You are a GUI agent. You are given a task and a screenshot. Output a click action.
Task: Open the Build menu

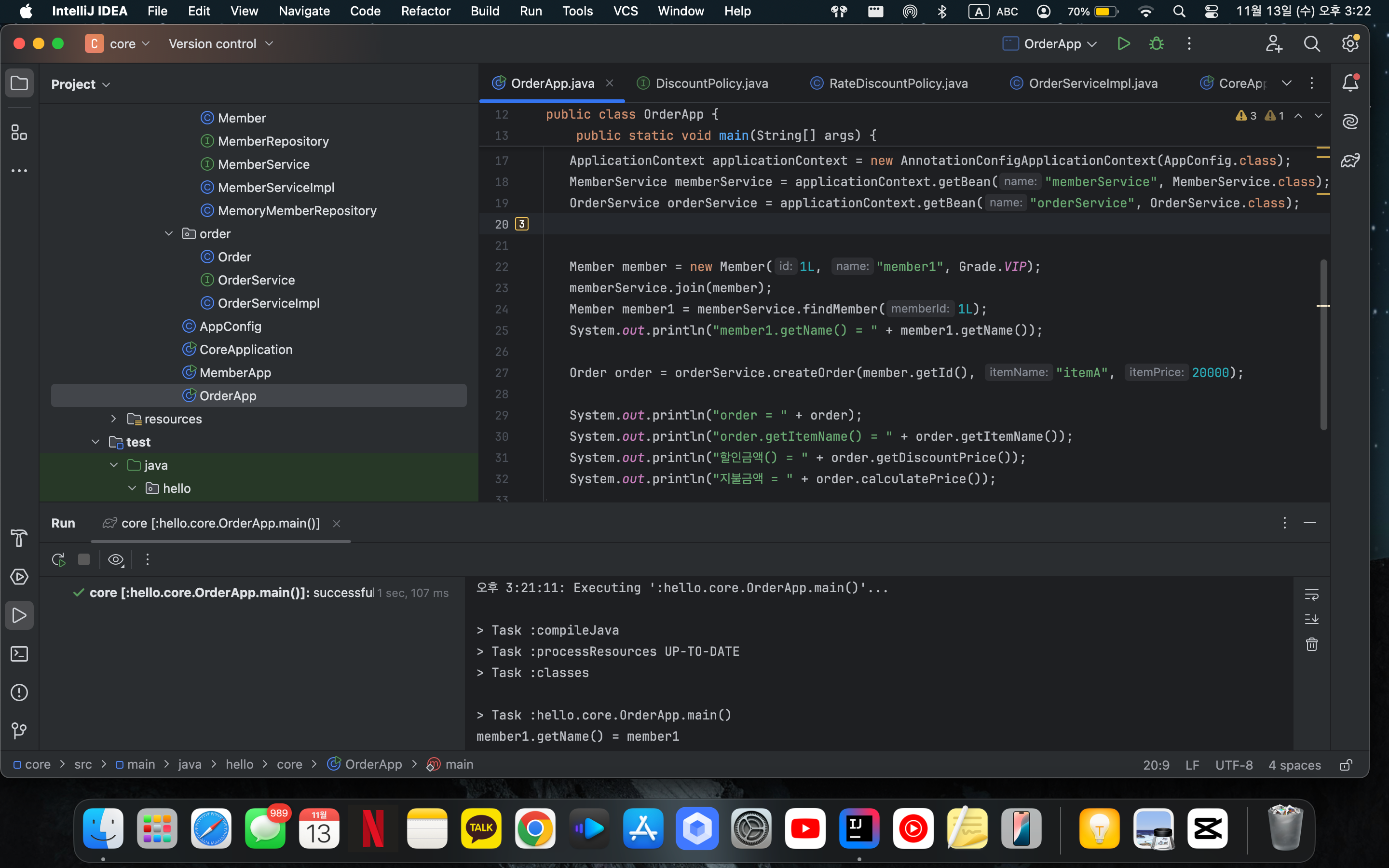coord(485,11)
